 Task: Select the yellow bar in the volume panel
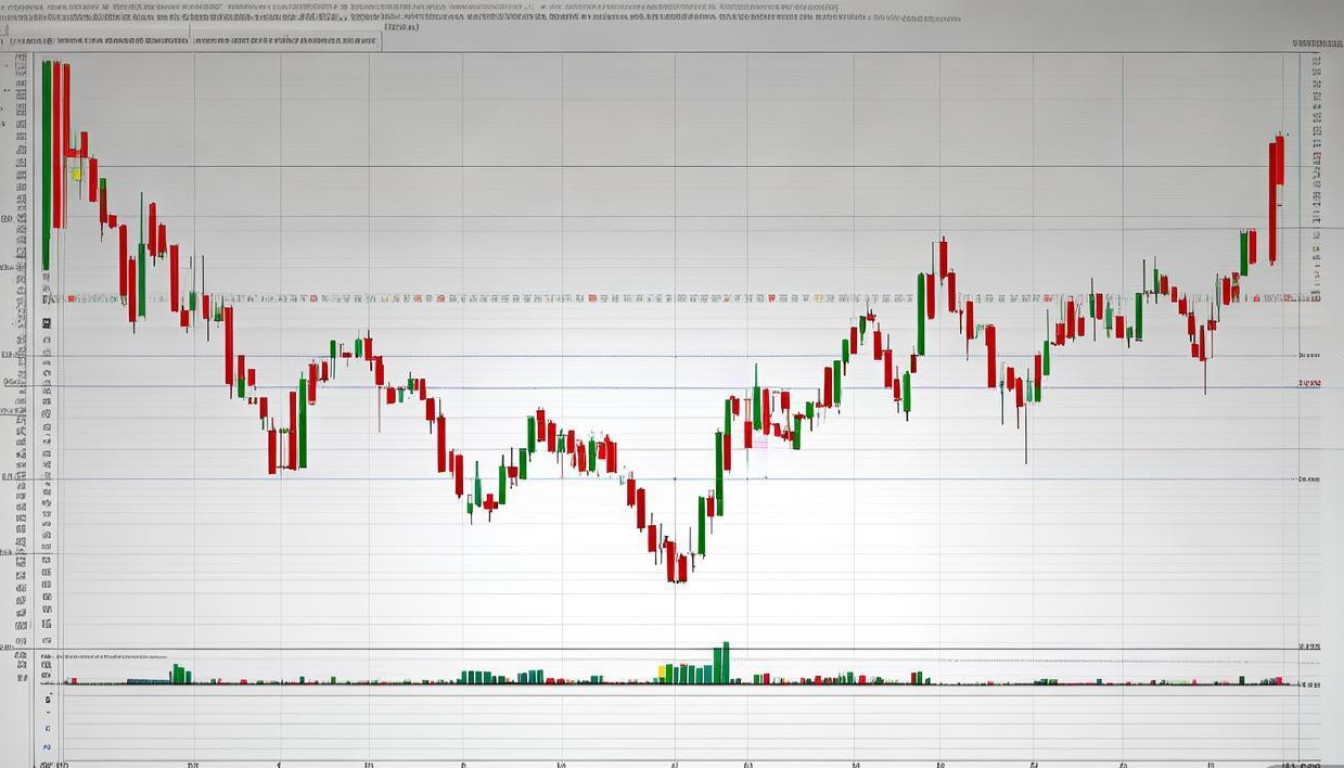[x=662, y=672]
